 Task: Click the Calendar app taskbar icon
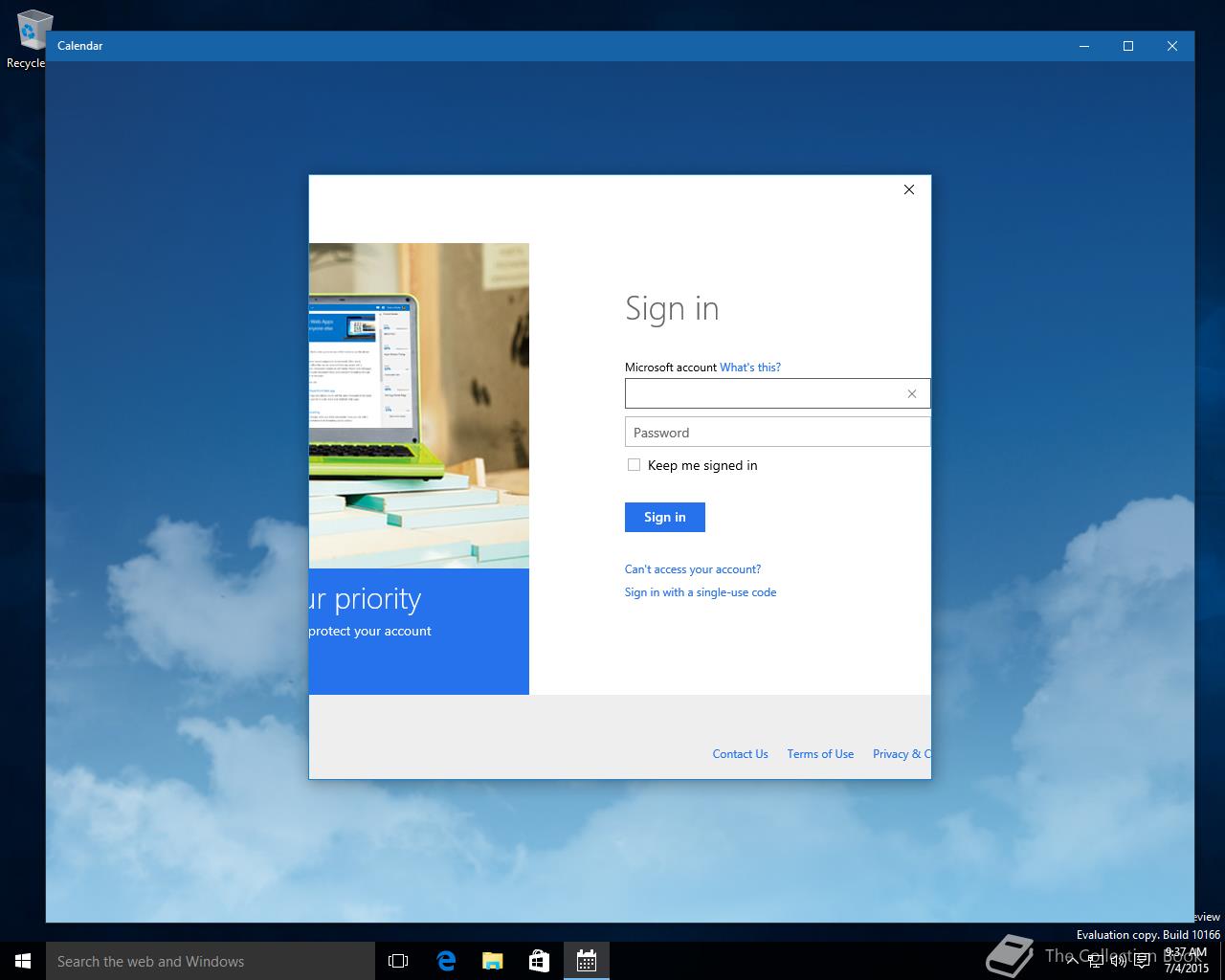click(x=587, y=961)
